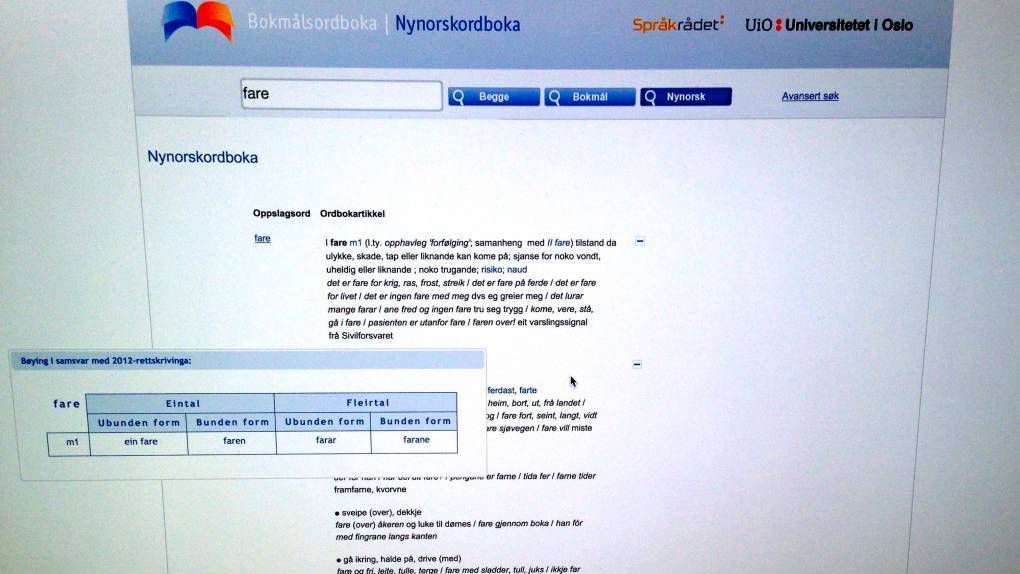Click magnifier icon on Nynorsk button
Screen dimensions: 1020x574
click(651, 97)
